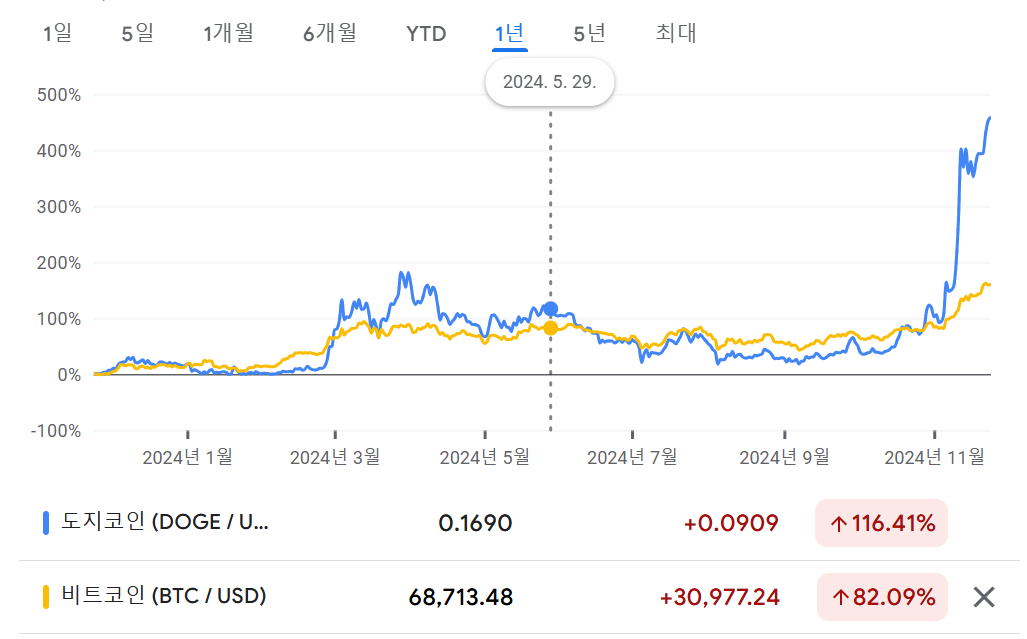Click the 300% y-axis label

click(59, 207)
